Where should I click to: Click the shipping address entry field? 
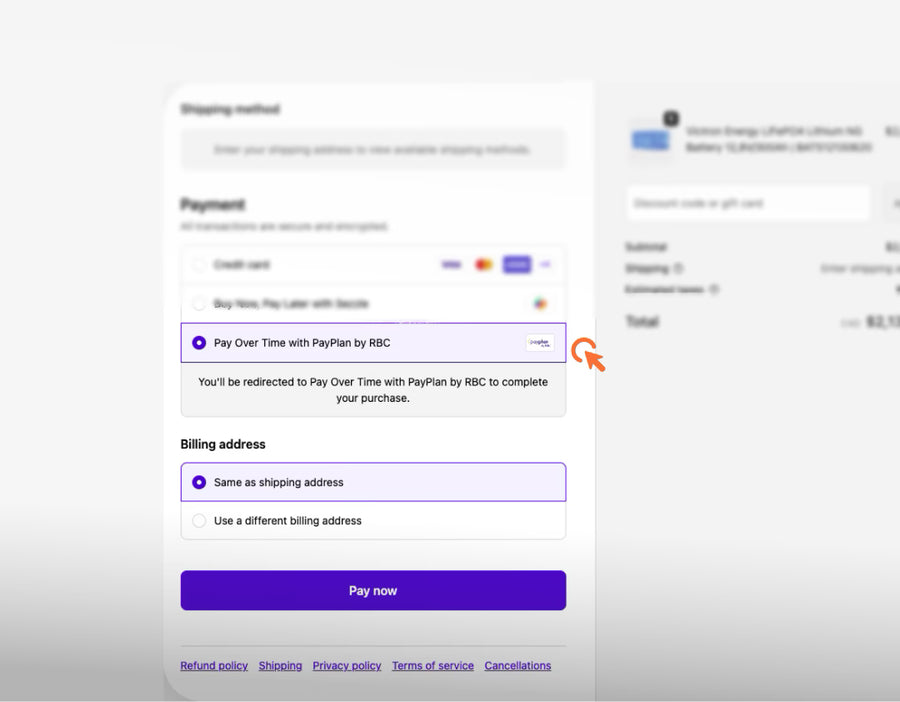point(372,149)
